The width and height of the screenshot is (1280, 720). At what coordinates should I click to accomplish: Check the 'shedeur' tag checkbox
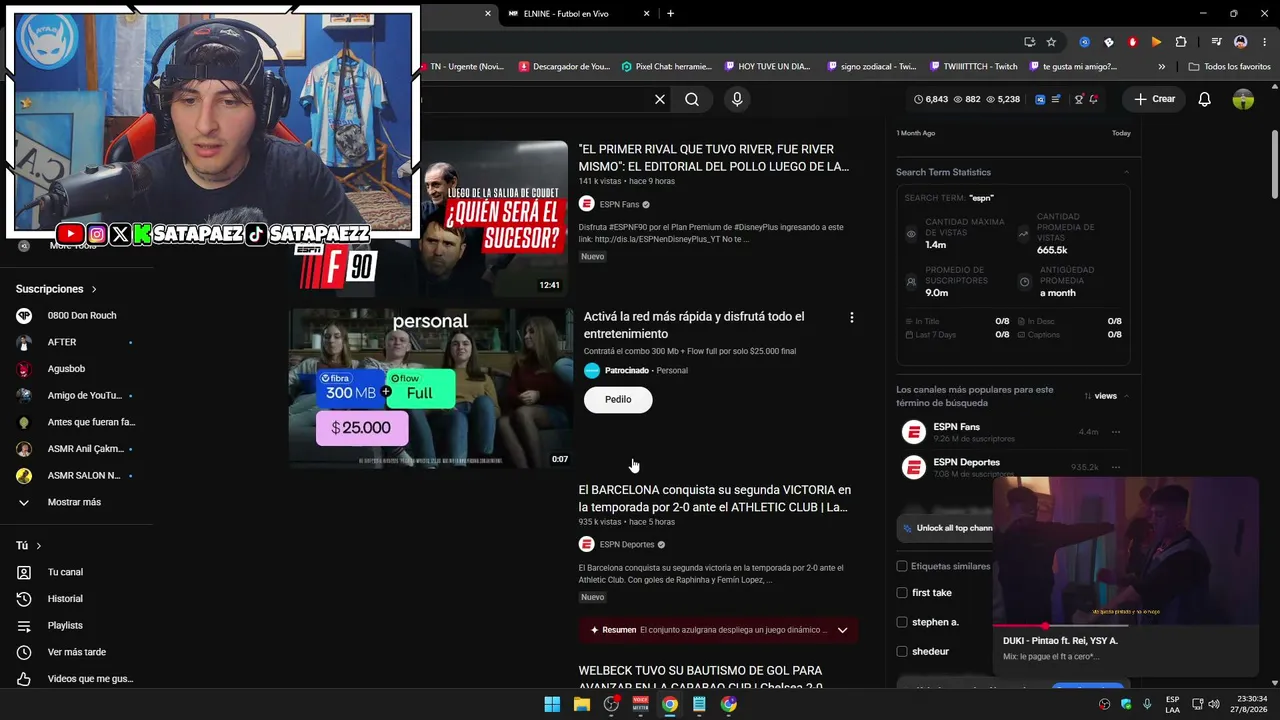(x=902, y=651)
